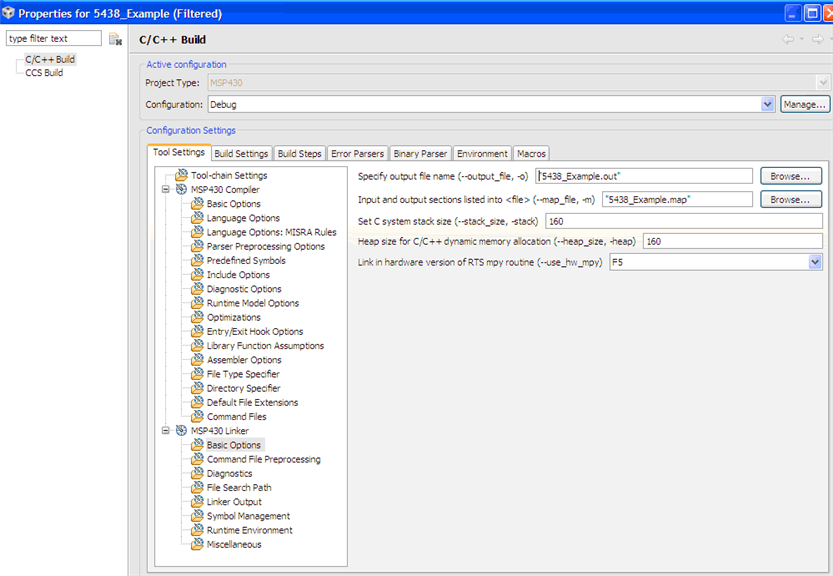The height and width of the screenshot is (576, 833).
Task: Select Diagnostics under MSP430 Linker
Action: click(x=230, y=473)
